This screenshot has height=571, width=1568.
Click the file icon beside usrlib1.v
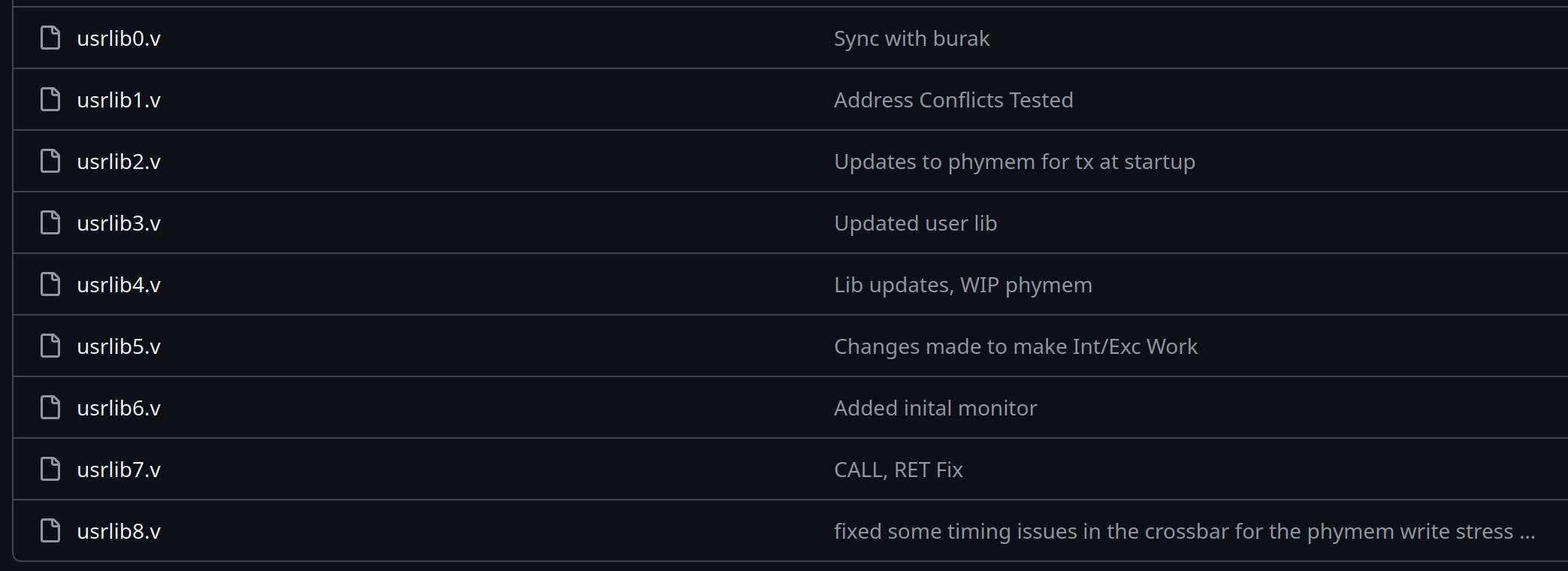50,100
